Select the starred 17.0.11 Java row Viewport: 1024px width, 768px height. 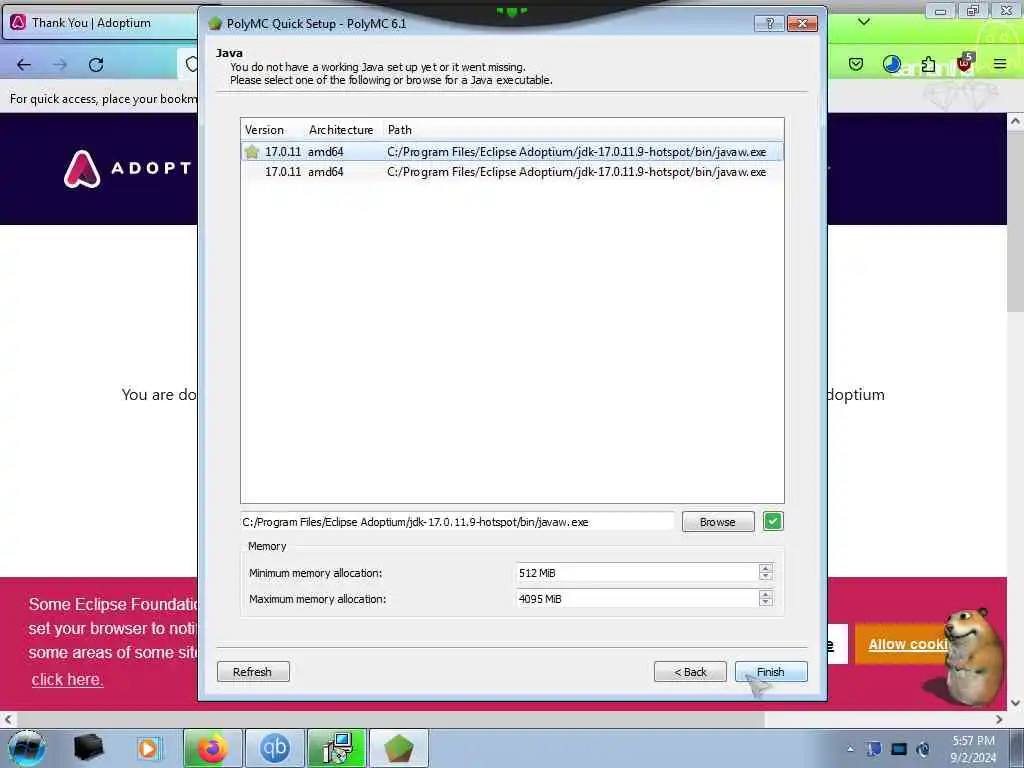[512, 152]
